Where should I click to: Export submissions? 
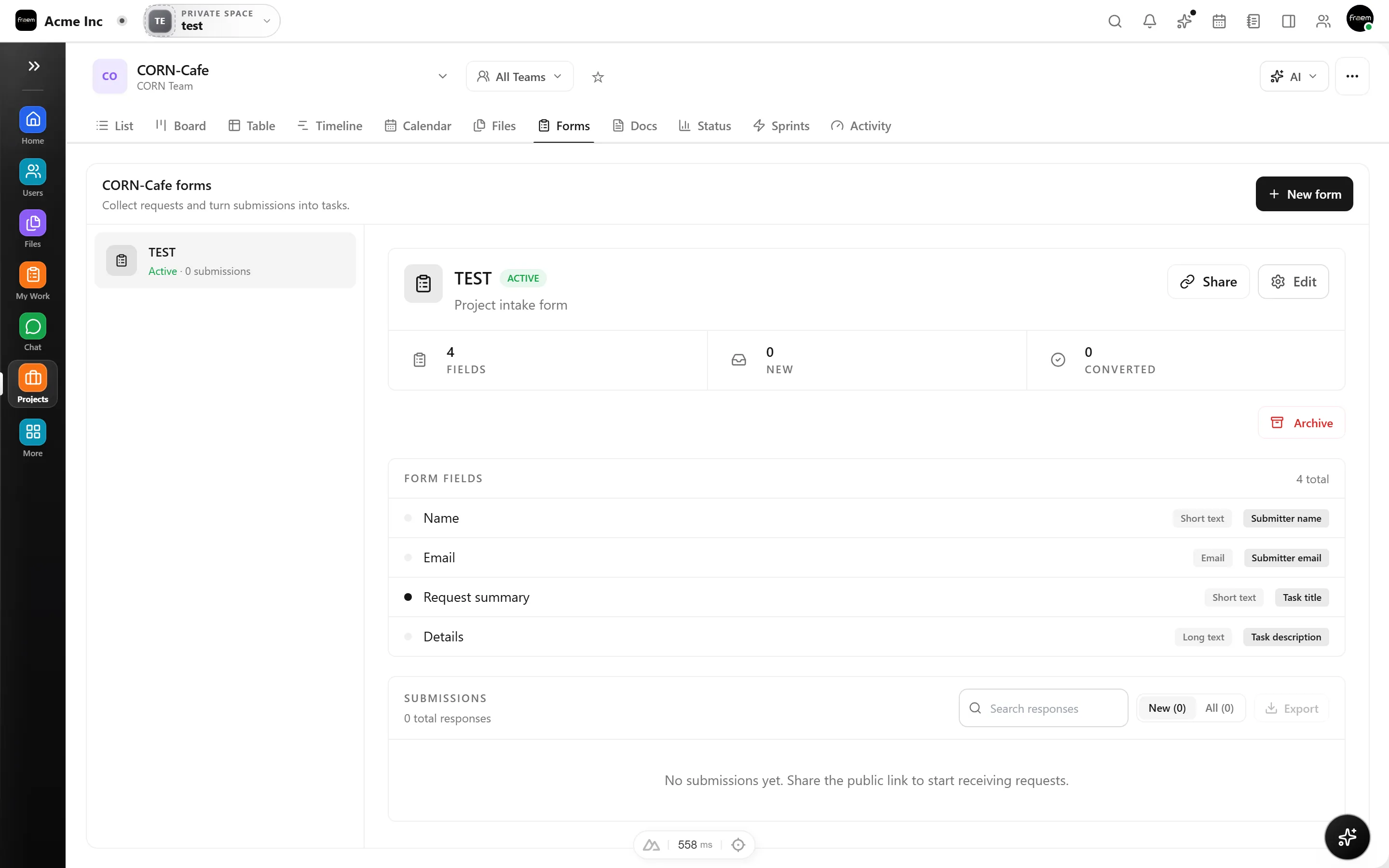[x=1292, y=708]
